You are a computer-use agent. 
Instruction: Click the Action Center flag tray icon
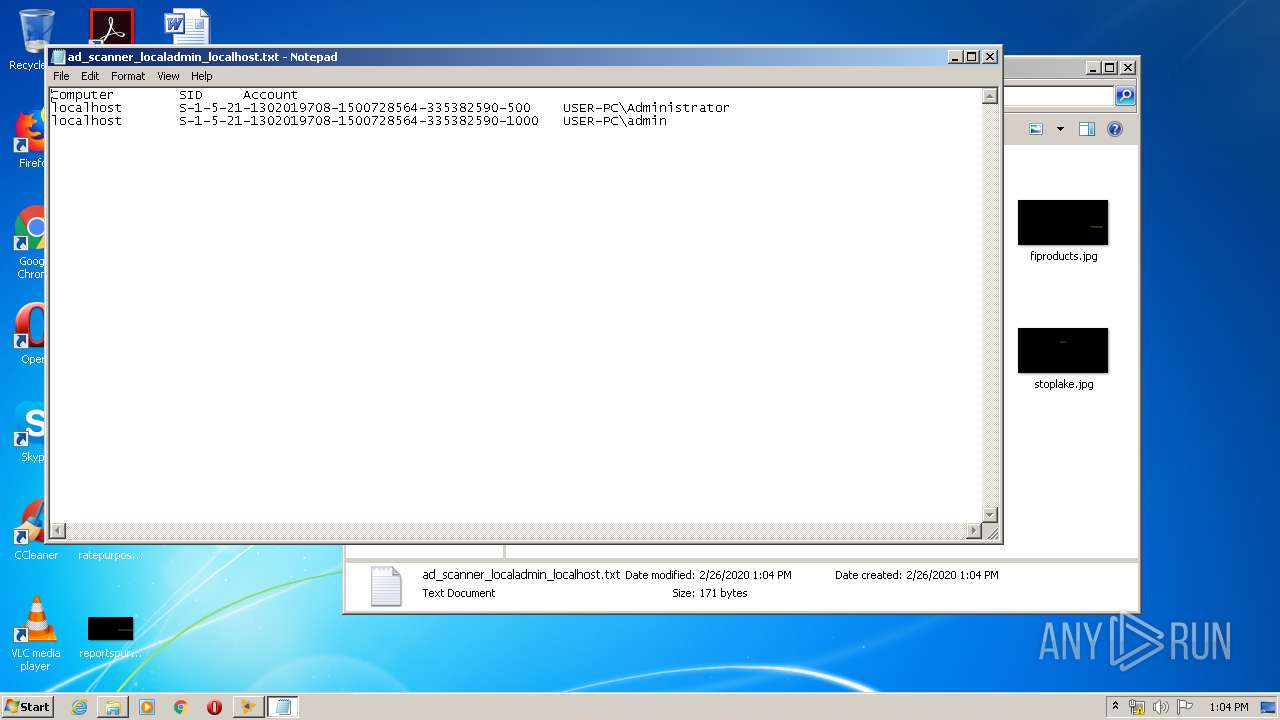(x=1185, y=707)
